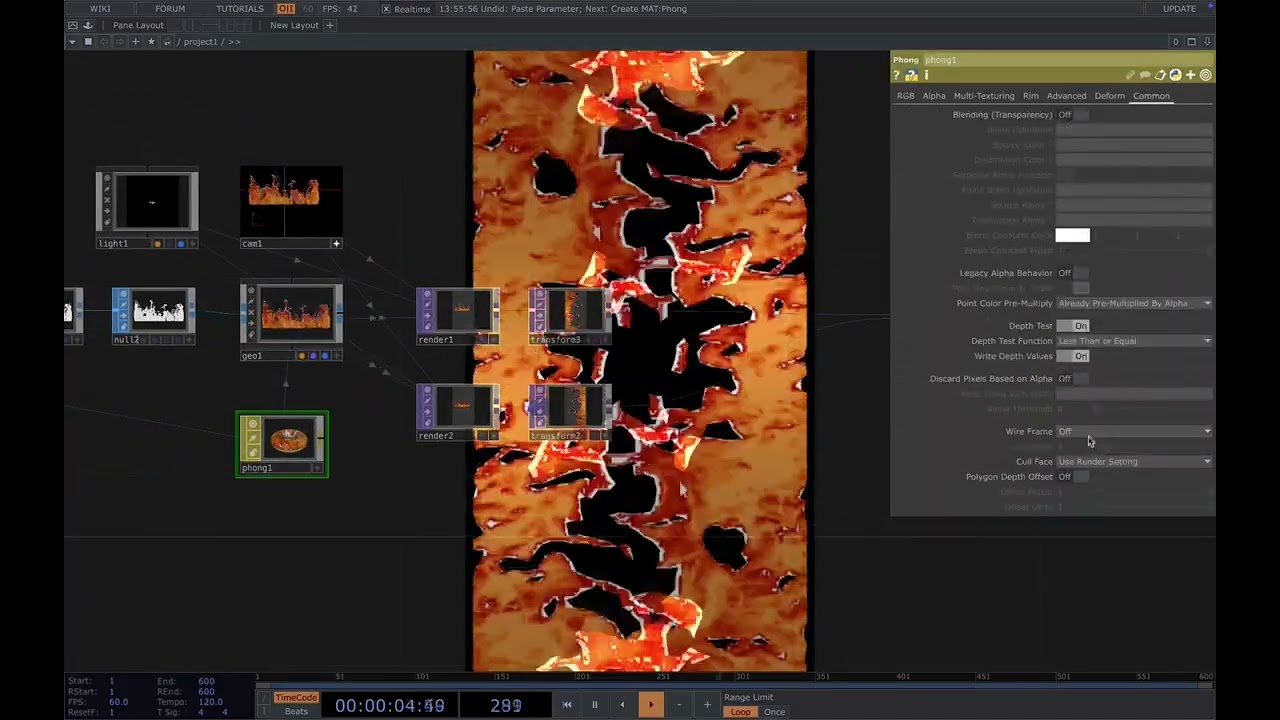Add new layout with plus button
1280x720 pixels.
tap(329, 25)
